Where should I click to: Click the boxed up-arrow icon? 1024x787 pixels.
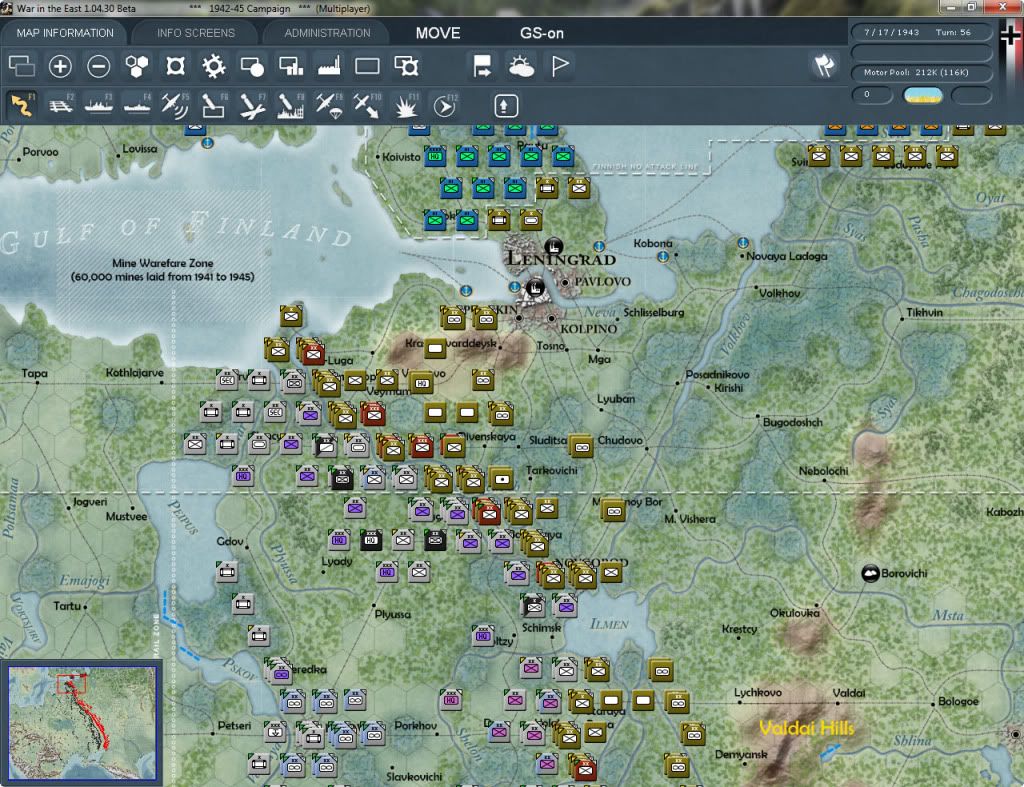point(506,106)
